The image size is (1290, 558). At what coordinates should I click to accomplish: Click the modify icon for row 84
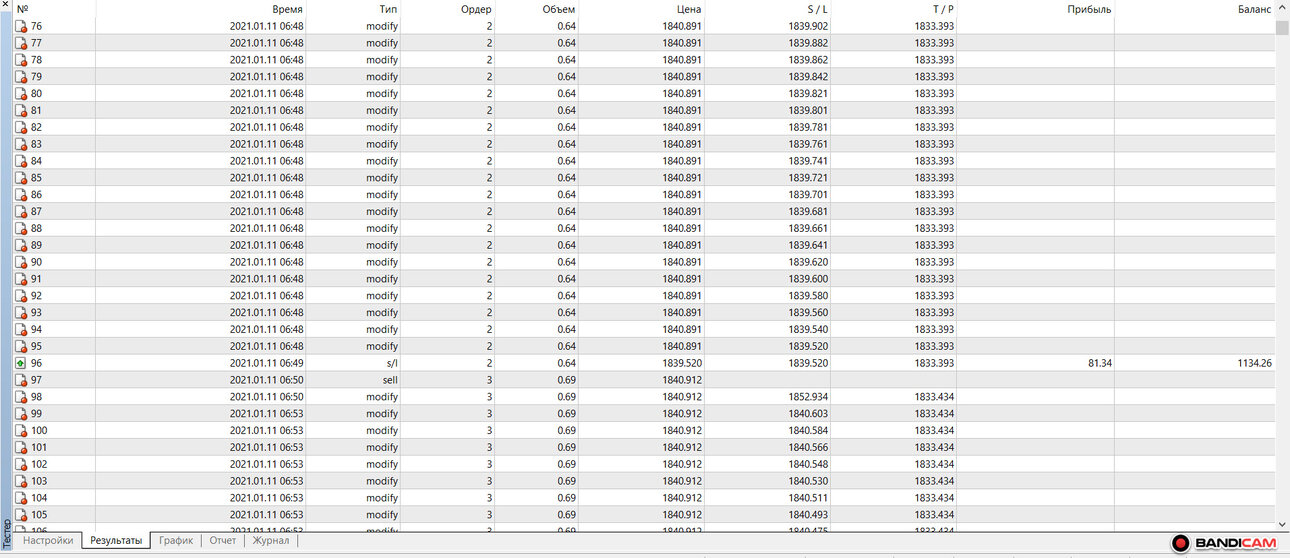click(20, 161)
